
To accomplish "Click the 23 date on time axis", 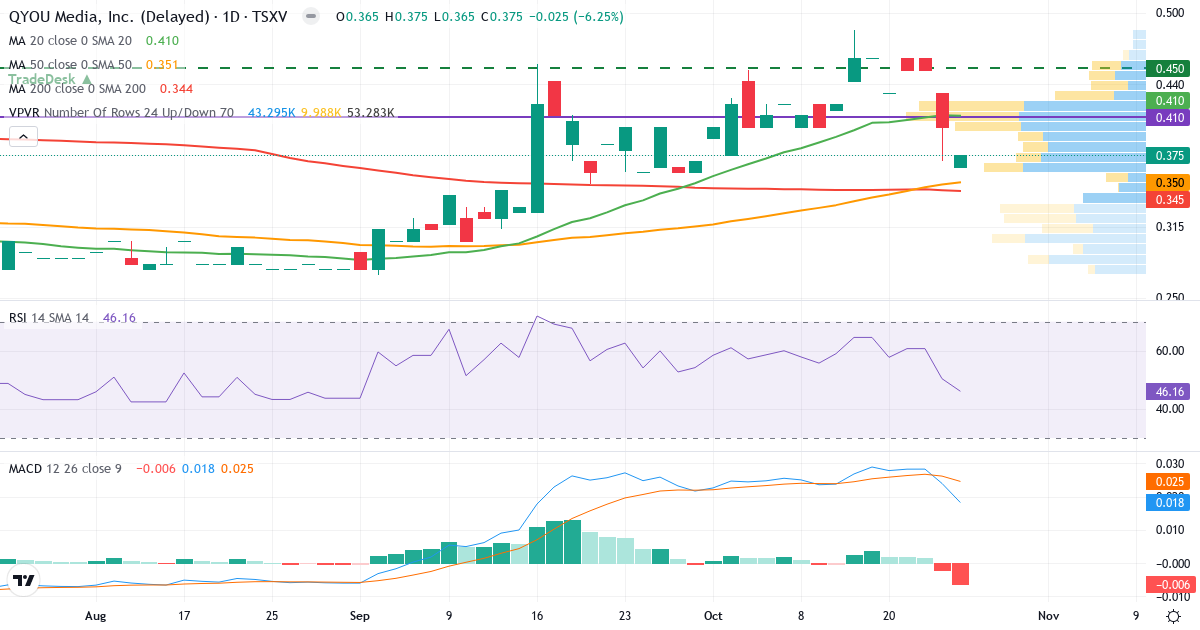I will click(x=625, y=616).
